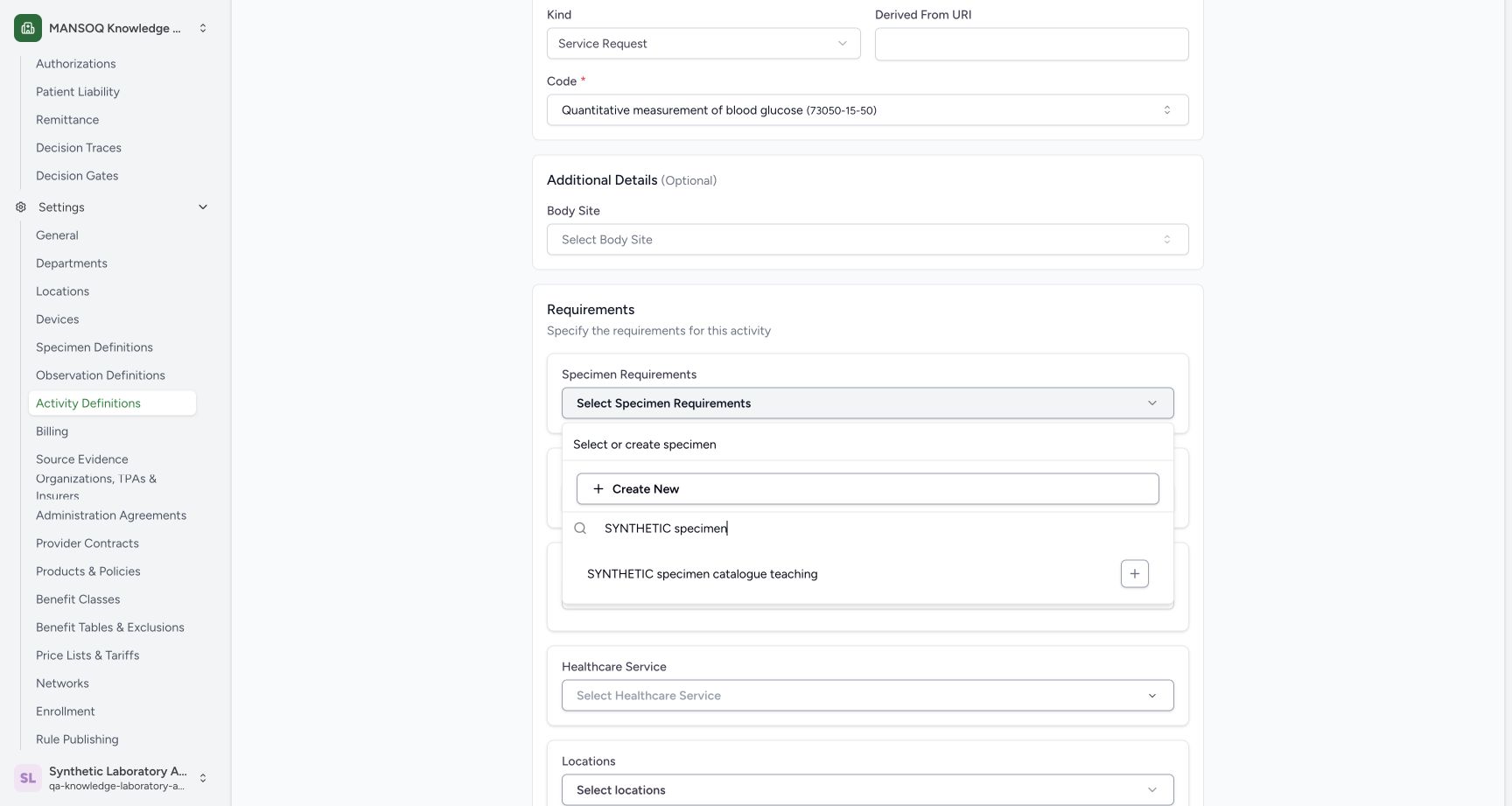The height and width of the screenshot is (806, 1512).
Task: Select SYNTHETIC specimen catalogue teaching result
Action: coord(702,574)
